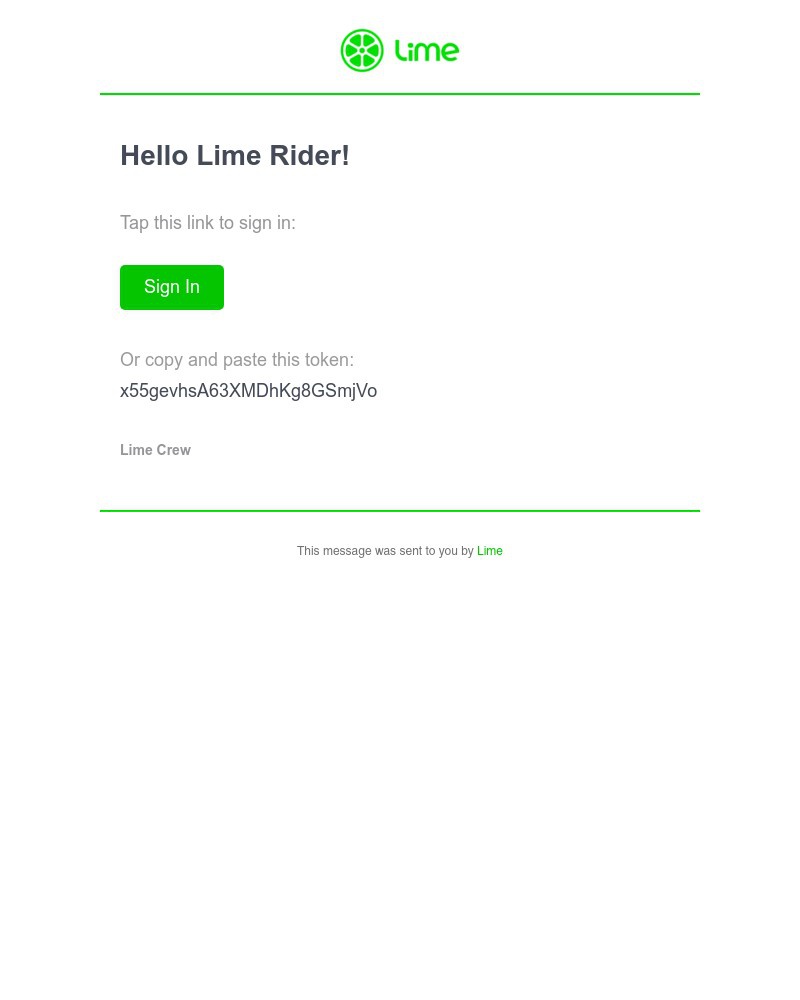
Task: Click the word "token:" in the instructions
Action: (329, 360)
